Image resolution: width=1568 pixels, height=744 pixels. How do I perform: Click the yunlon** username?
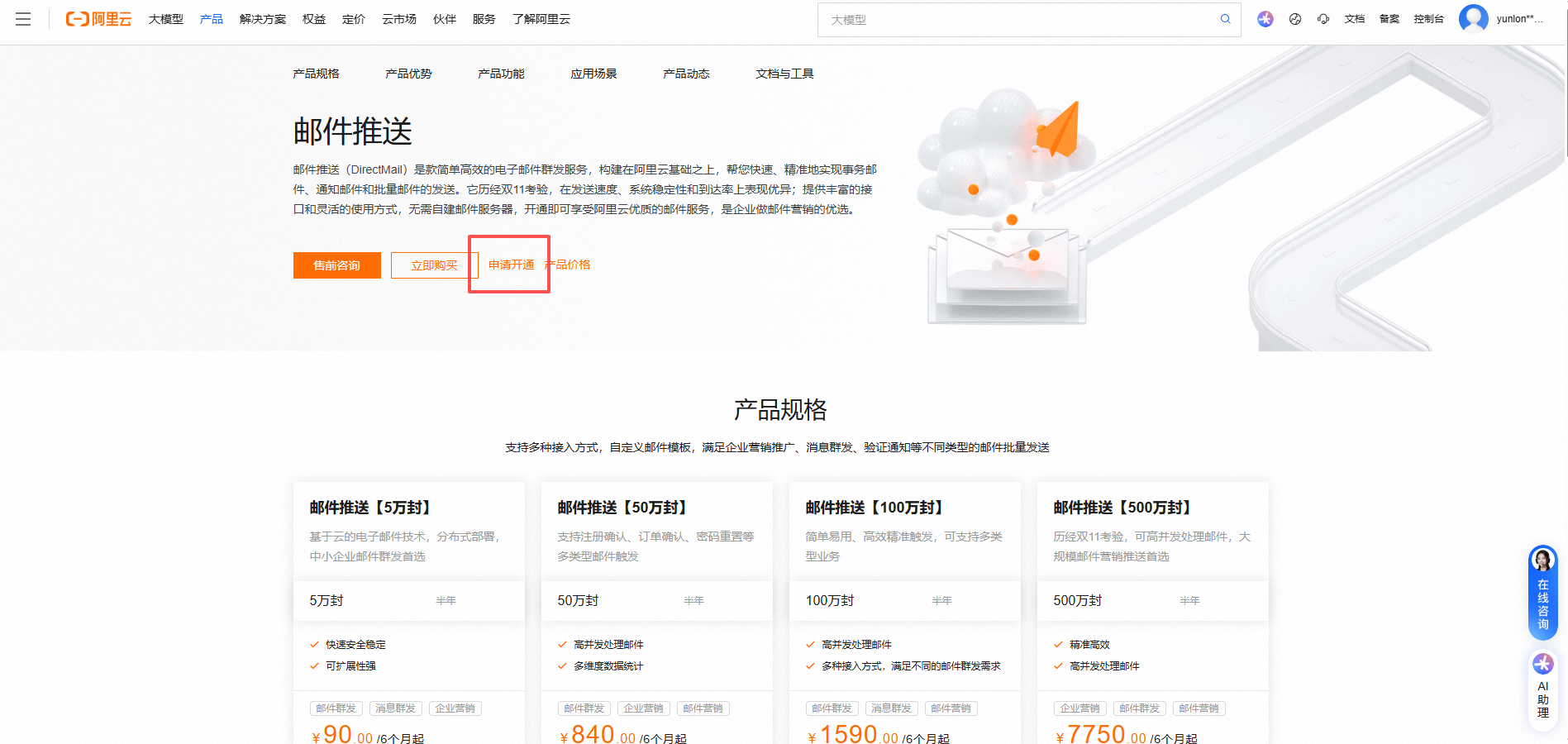tap(1519, 19)
